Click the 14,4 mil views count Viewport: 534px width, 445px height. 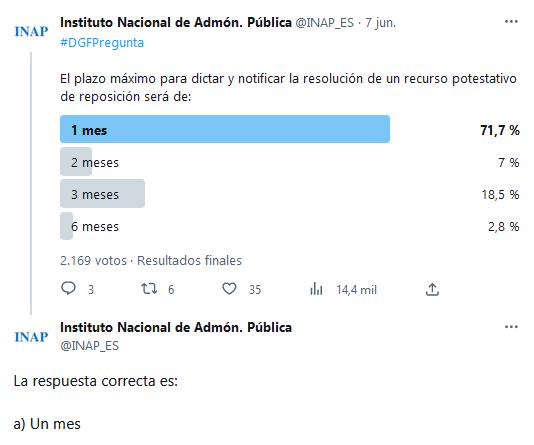357,290
